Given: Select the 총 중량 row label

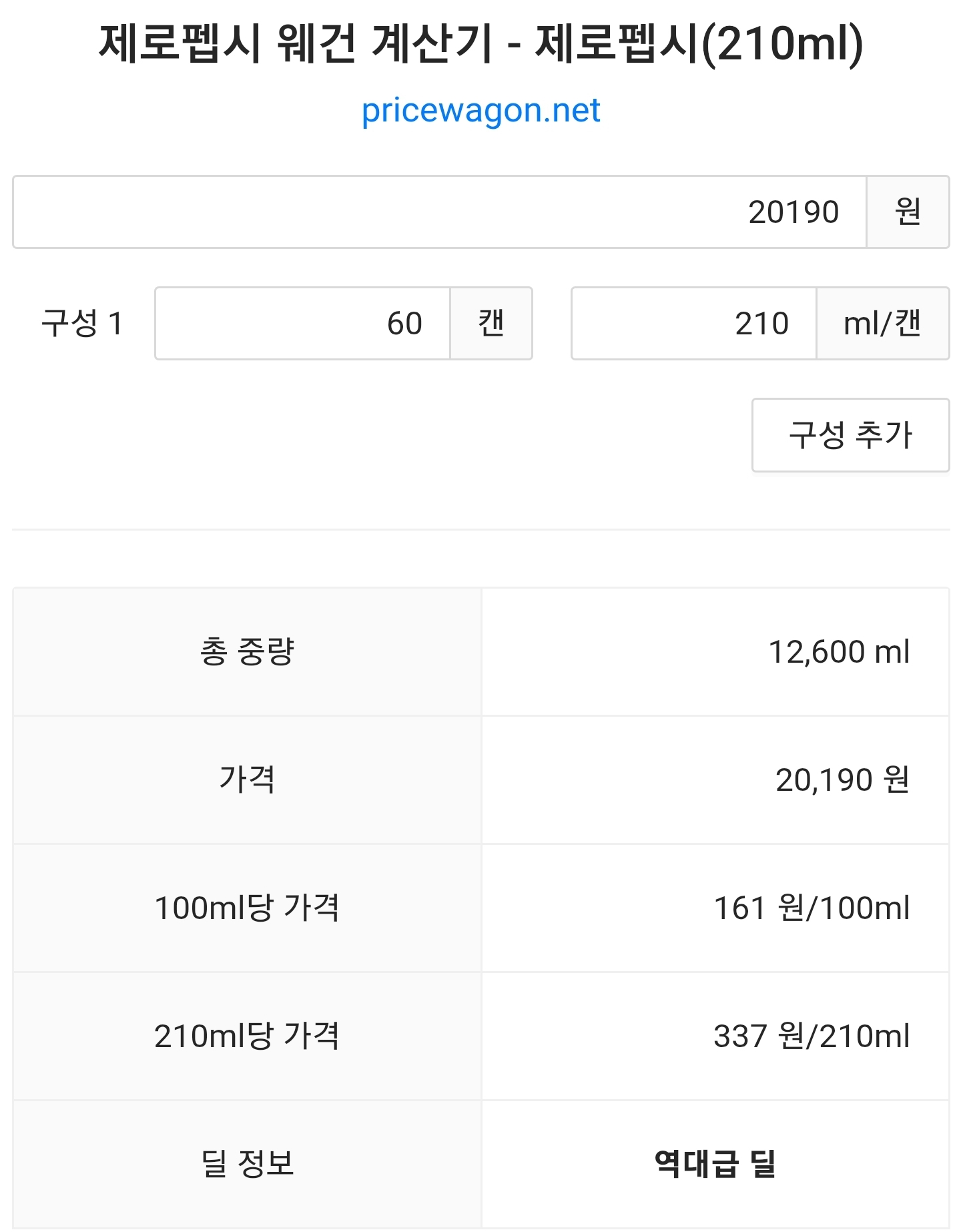Looking at the screenshot, I should tap(247, 652).
